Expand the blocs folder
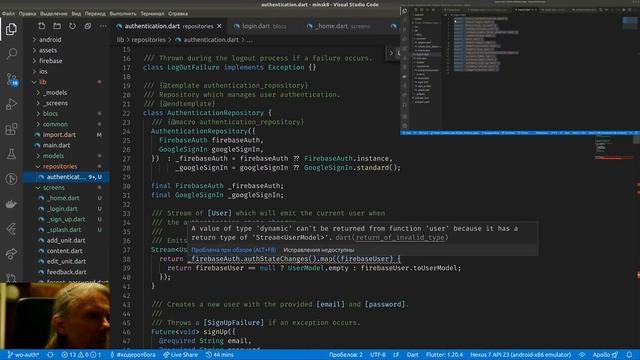The image size is (640, 360). 50,113
